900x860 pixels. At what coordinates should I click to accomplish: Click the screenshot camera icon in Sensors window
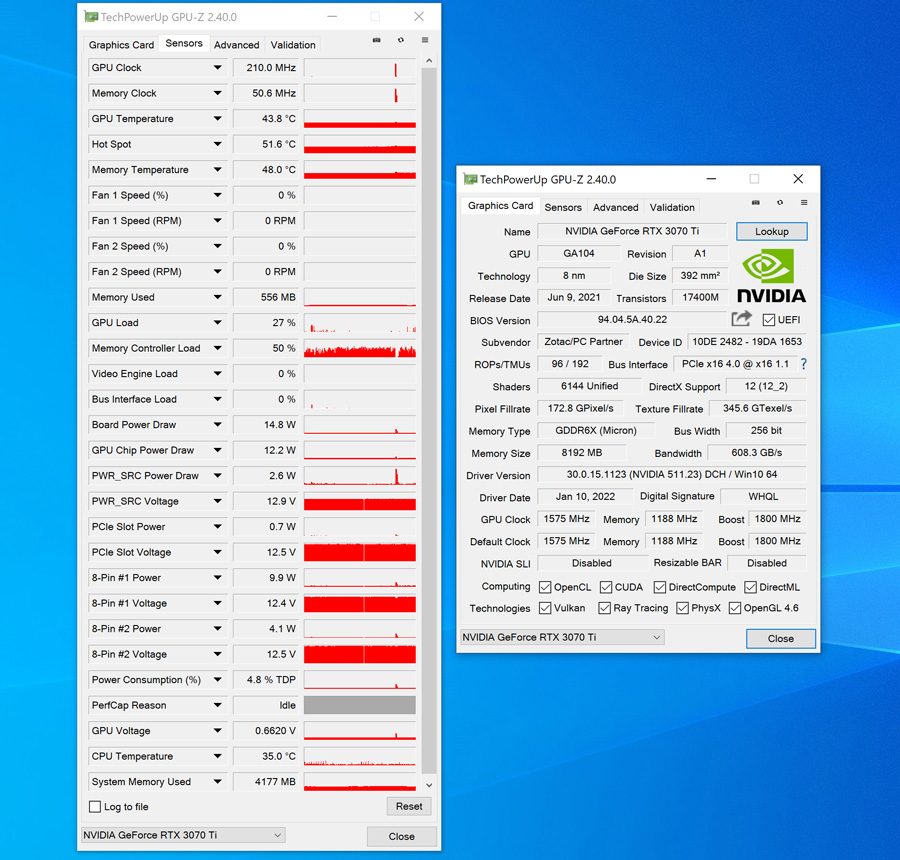377,40
